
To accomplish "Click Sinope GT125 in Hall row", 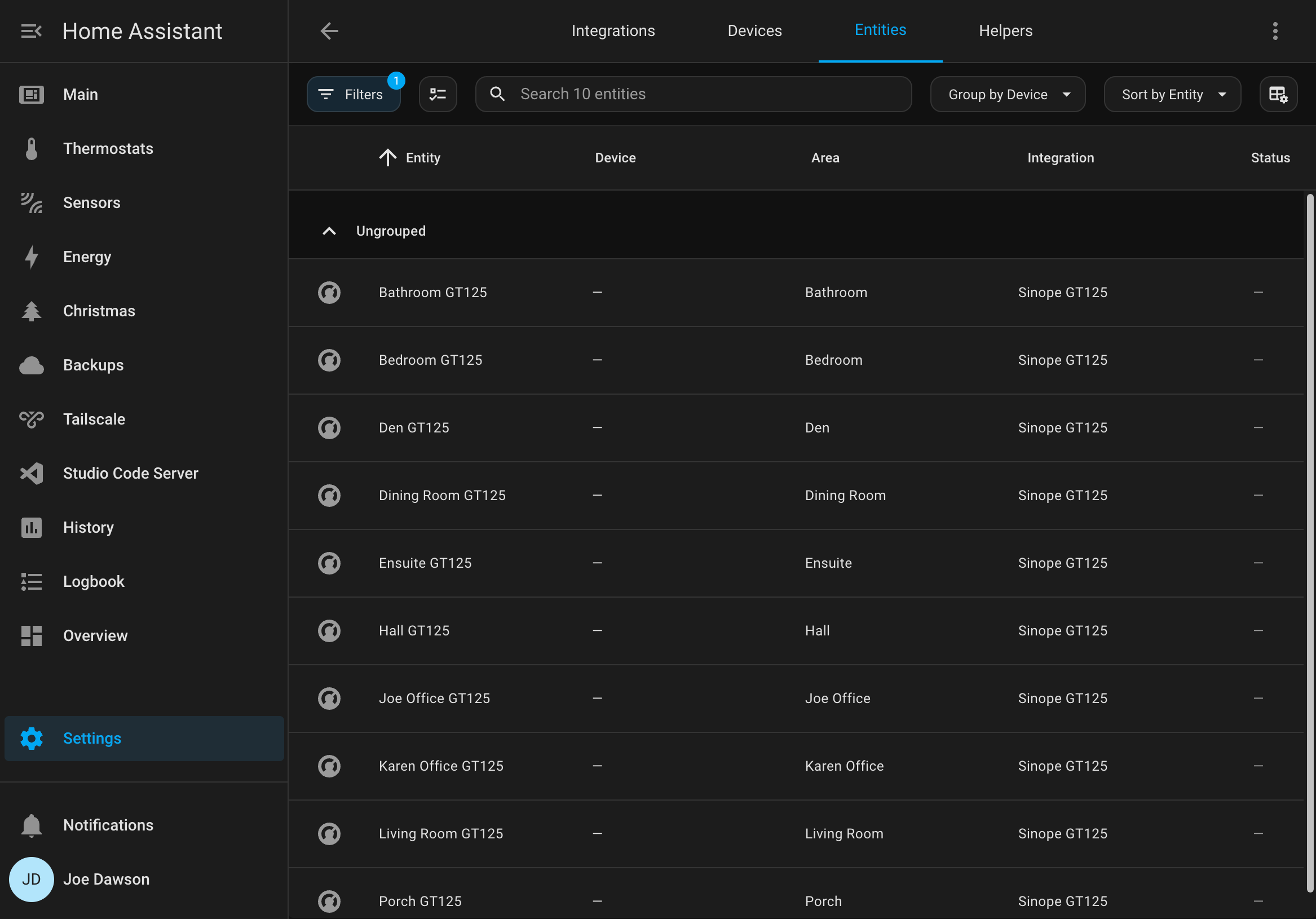I will [x=1062, y=631].
